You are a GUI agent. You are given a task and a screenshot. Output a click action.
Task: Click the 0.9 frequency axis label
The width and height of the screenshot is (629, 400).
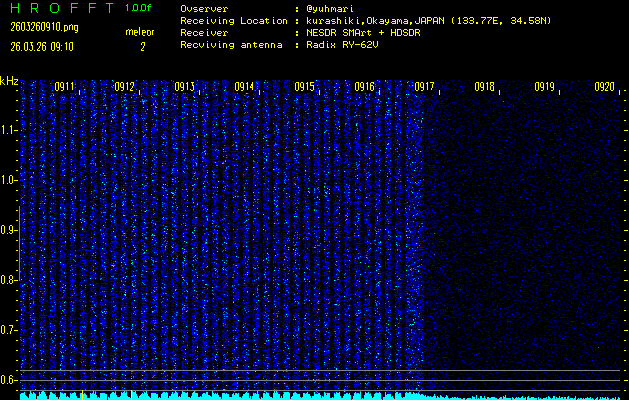tap(8, 230)
